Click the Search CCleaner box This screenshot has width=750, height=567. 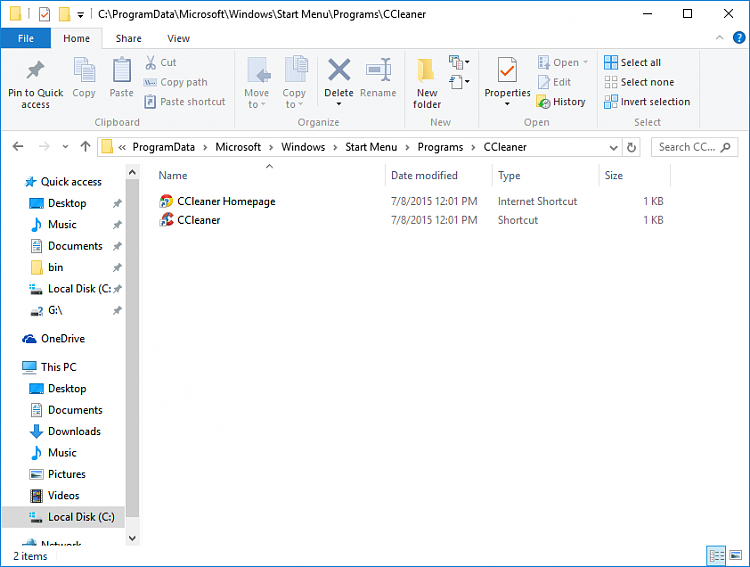pos(695,147)
